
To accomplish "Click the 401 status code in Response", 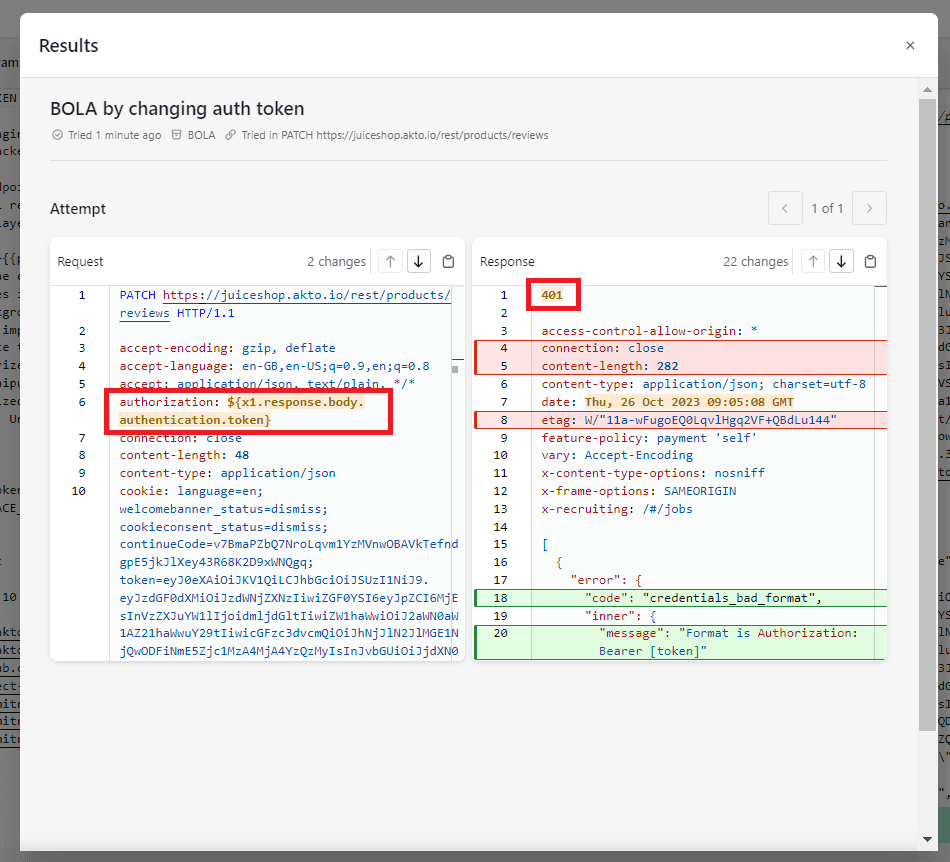I will pos(552,295).
